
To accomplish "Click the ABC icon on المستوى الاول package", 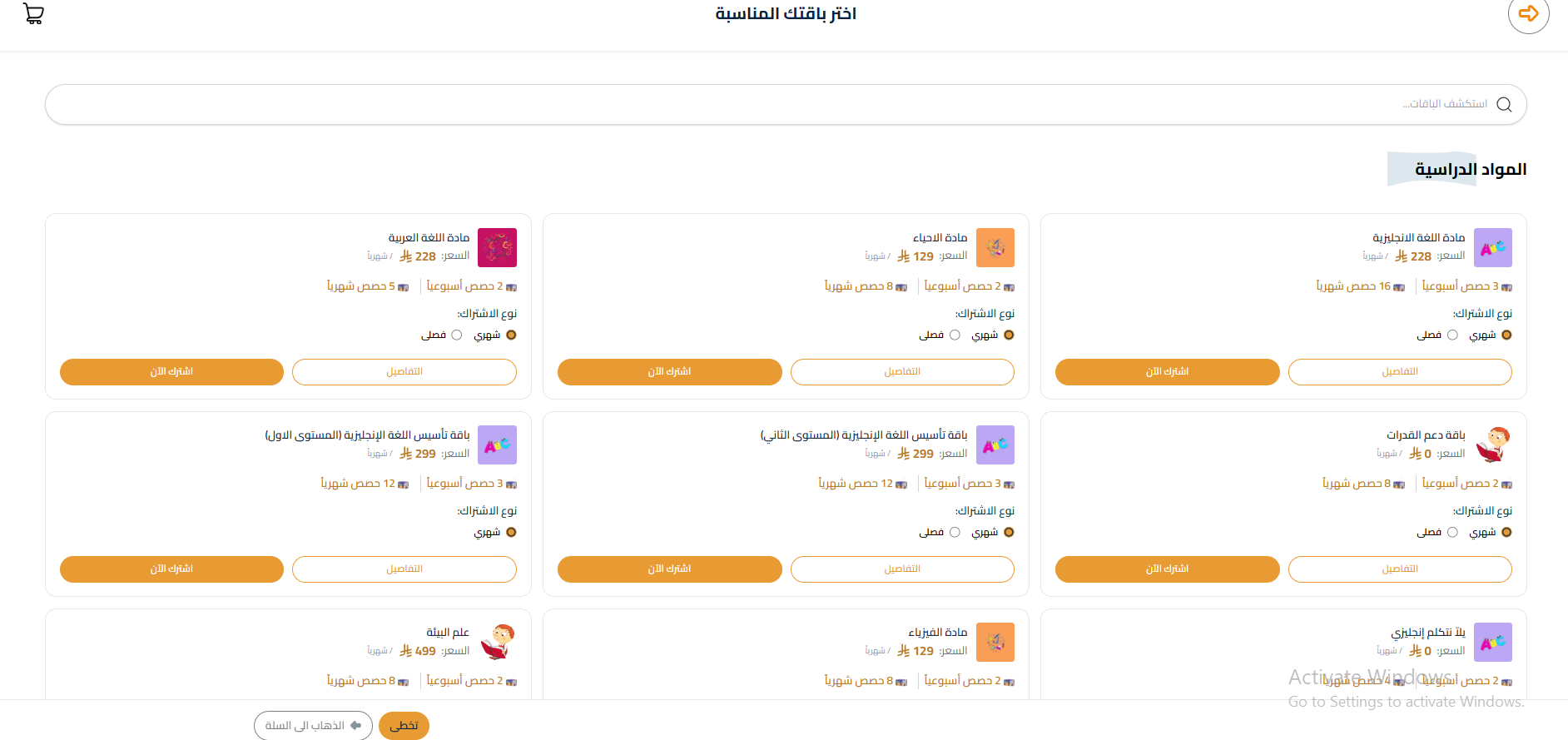I will [x=497, y=444].
